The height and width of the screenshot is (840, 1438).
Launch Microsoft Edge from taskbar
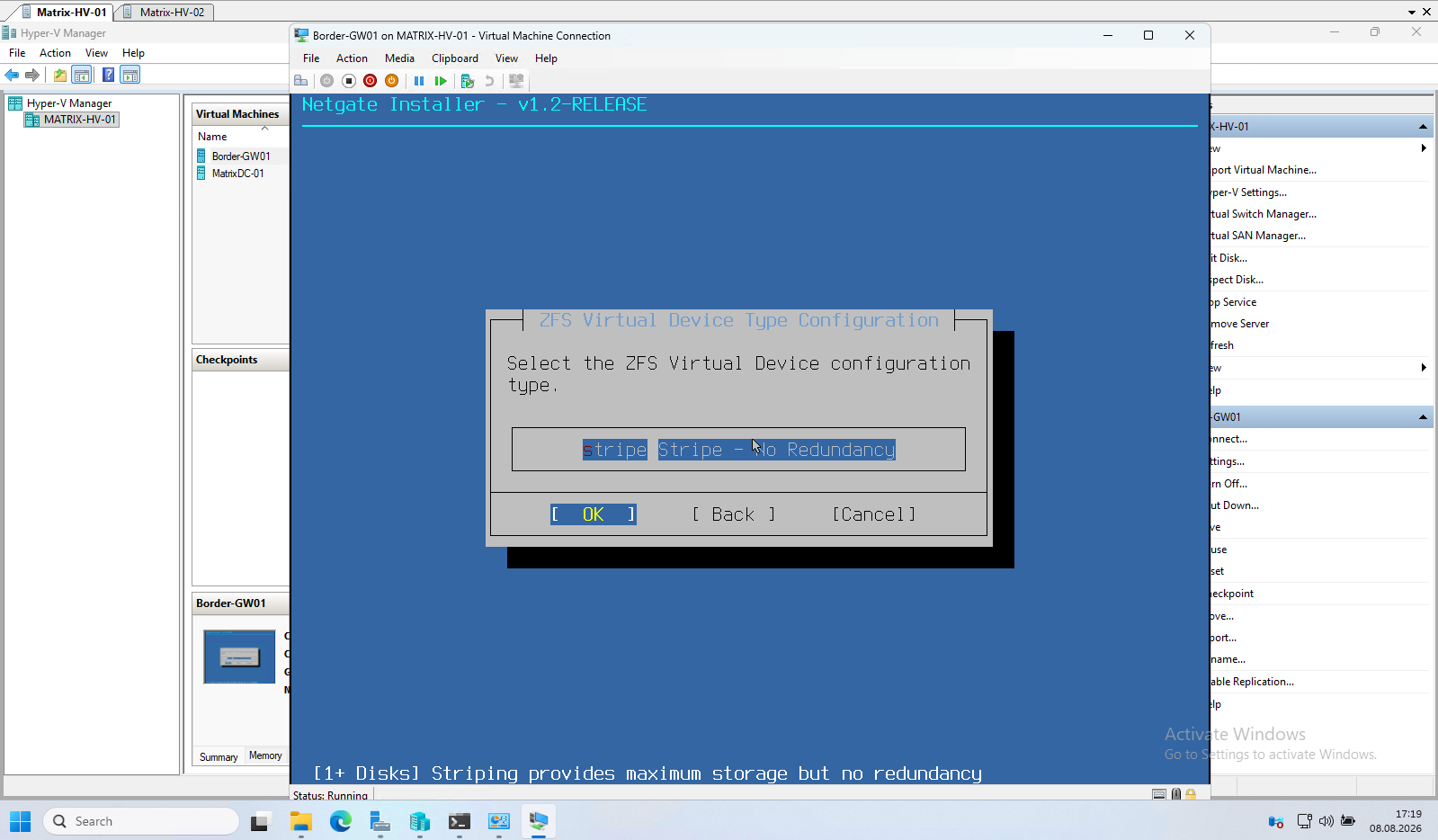click(340, 821)
